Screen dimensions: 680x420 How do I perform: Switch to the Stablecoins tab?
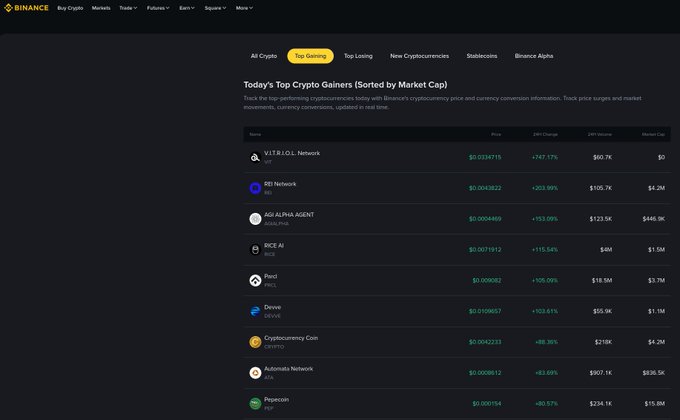click(x=482, y=56)
